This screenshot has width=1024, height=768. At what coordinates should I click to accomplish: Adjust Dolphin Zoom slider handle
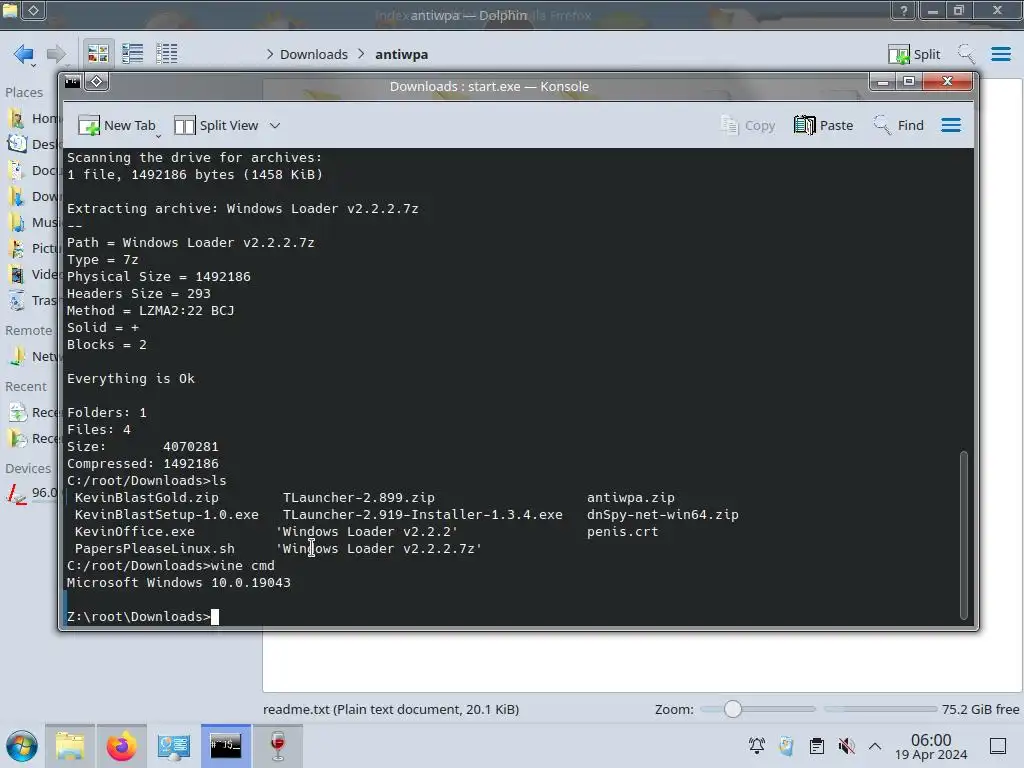point(733,709)
